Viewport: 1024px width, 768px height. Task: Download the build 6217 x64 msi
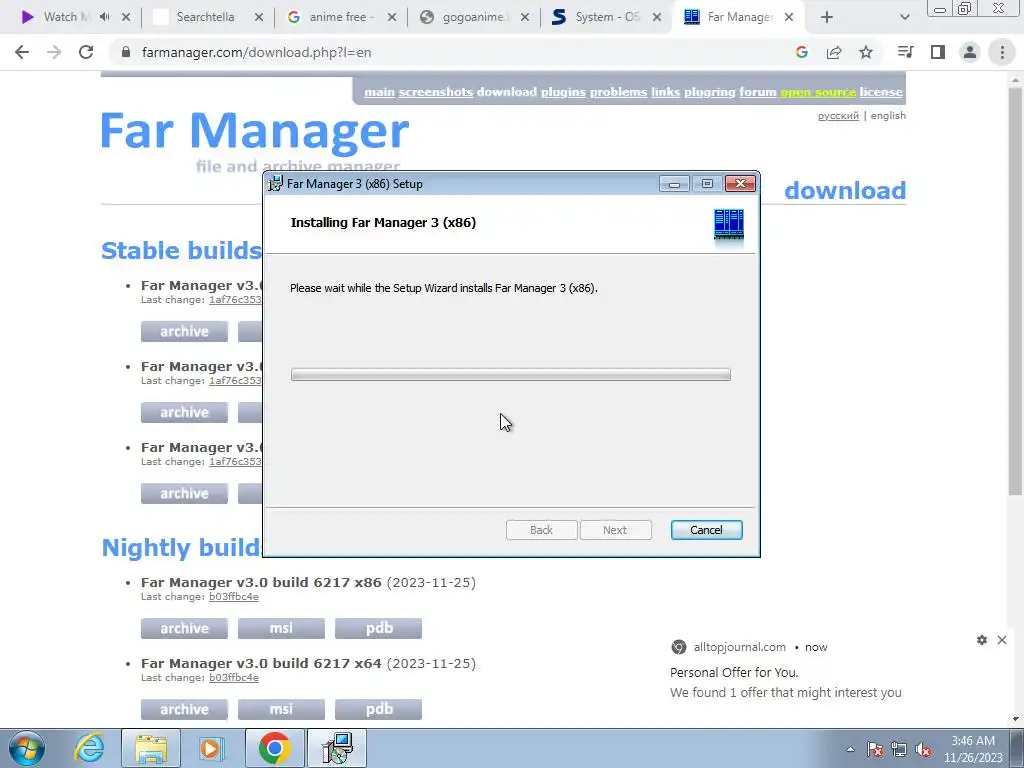click(281, 709)
